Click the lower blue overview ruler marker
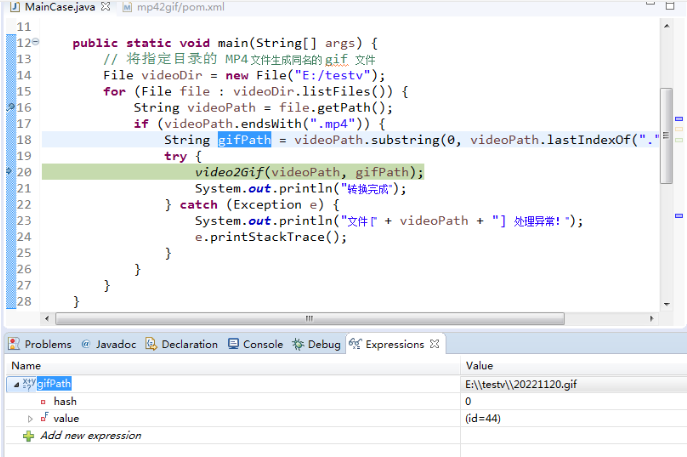 679,216
